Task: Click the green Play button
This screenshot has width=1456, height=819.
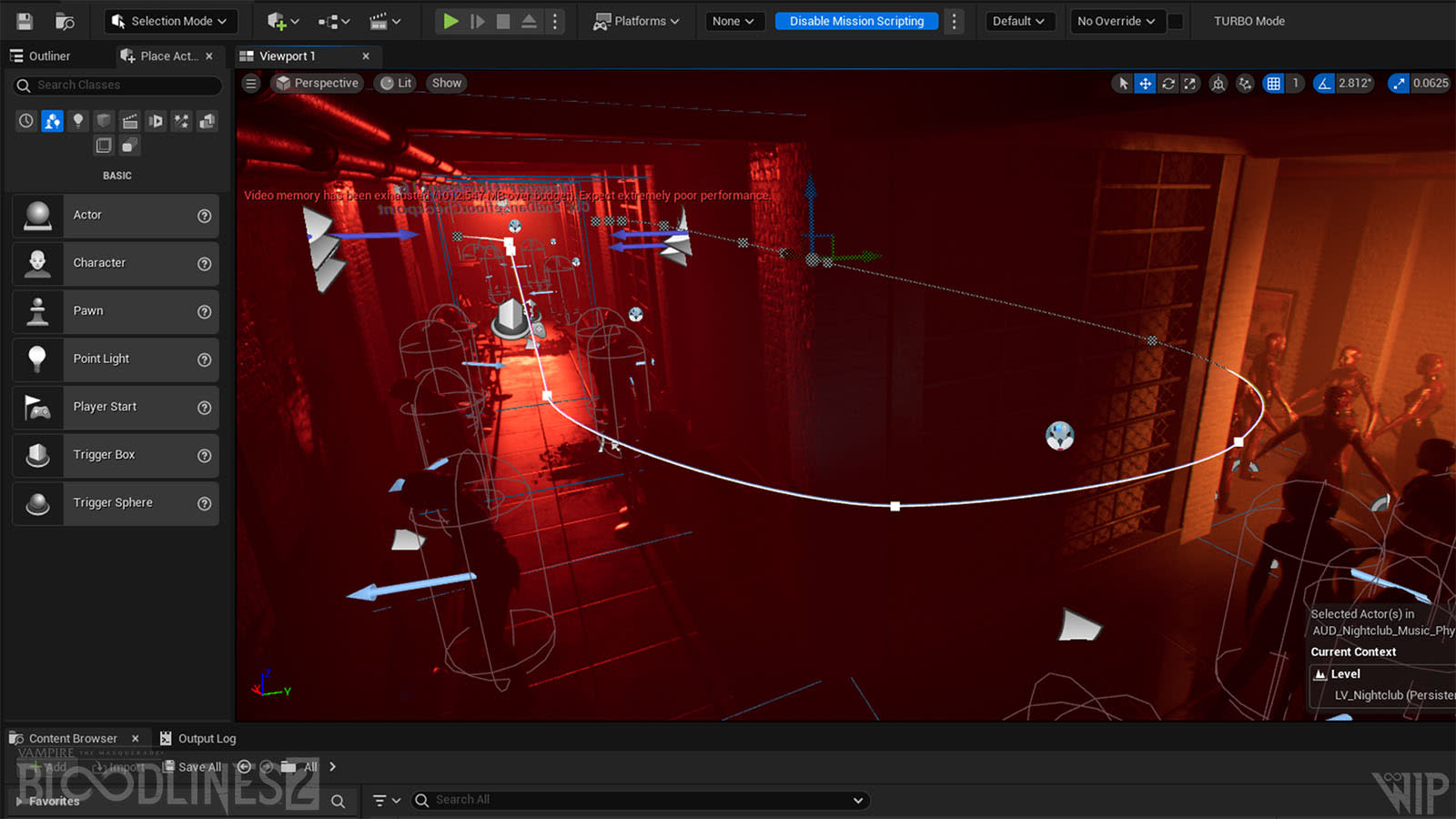Action: [450, 21]
